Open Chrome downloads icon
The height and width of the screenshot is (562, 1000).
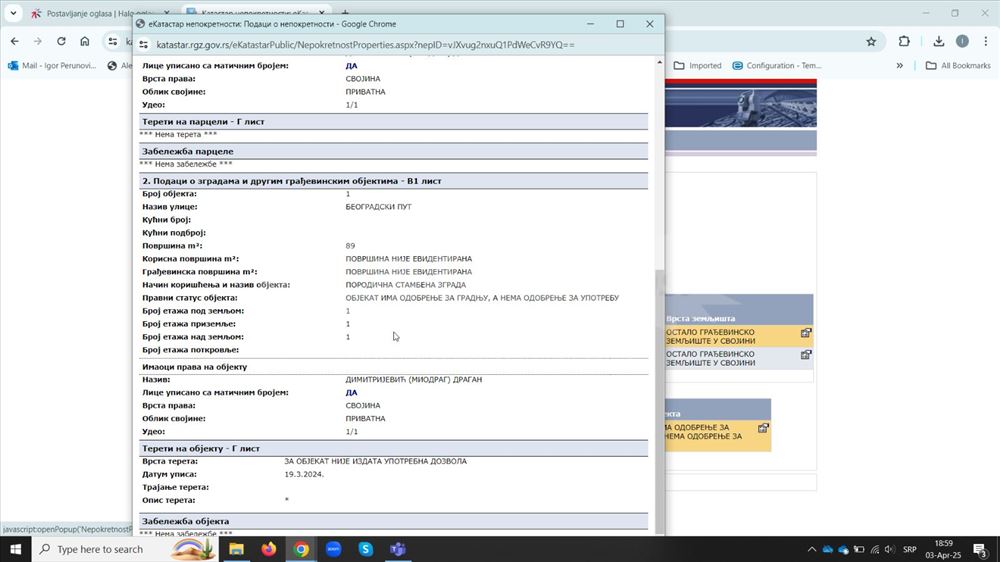(x=938, y=41)
